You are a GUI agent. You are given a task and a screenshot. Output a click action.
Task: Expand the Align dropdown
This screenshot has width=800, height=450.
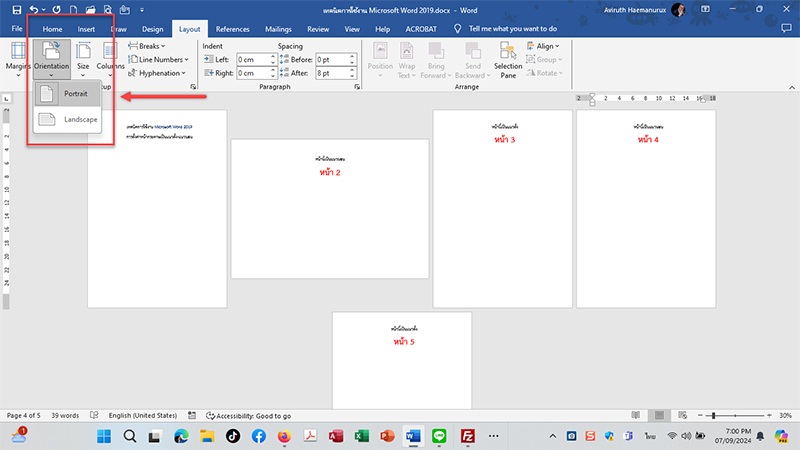point(546,46)
